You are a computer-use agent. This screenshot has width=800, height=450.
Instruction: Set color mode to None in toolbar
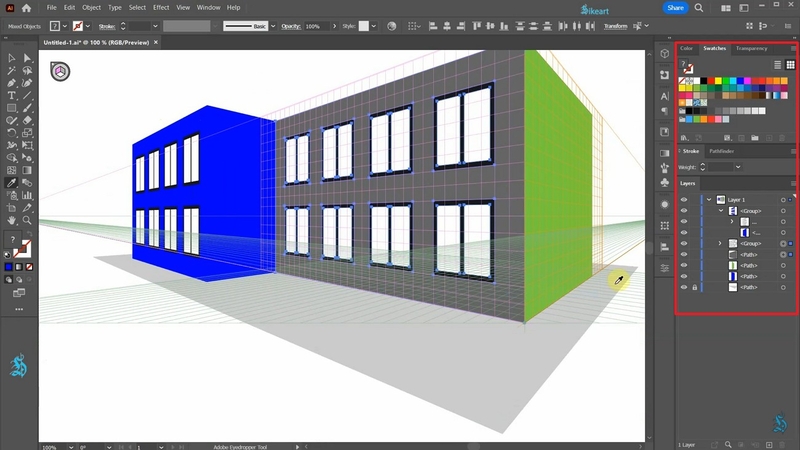click(30, 267)
